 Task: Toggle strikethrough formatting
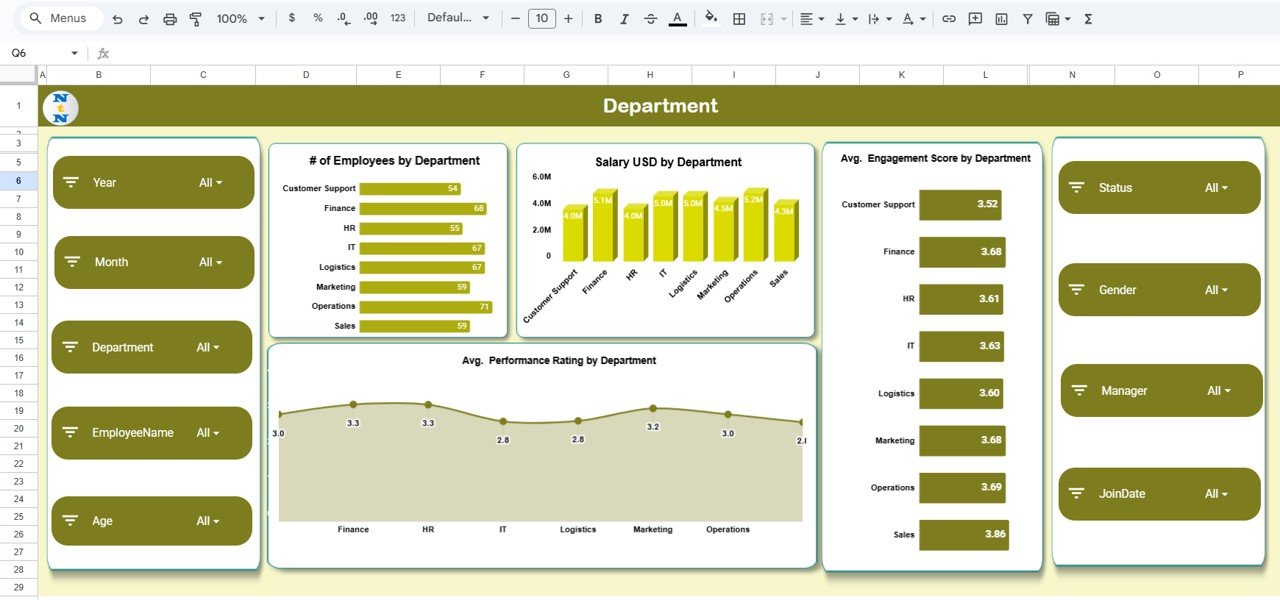pos(649,18)
